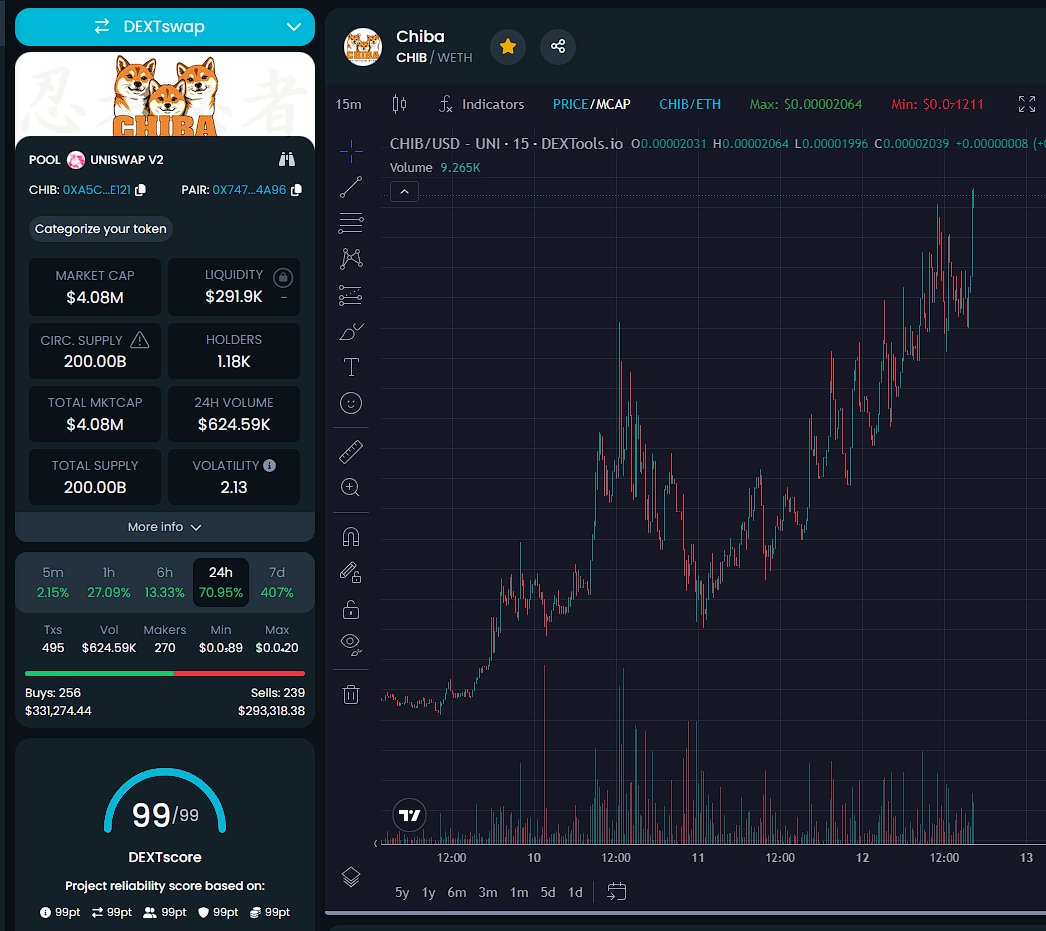
Task: Share the Chiba pair
Action: point(558,46)
